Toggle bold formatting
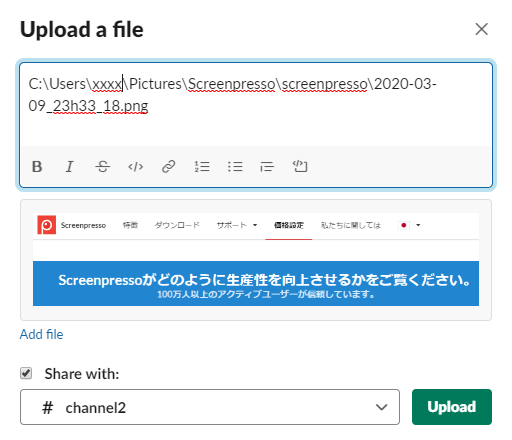 pyautogui.click(x=37, y=166)
